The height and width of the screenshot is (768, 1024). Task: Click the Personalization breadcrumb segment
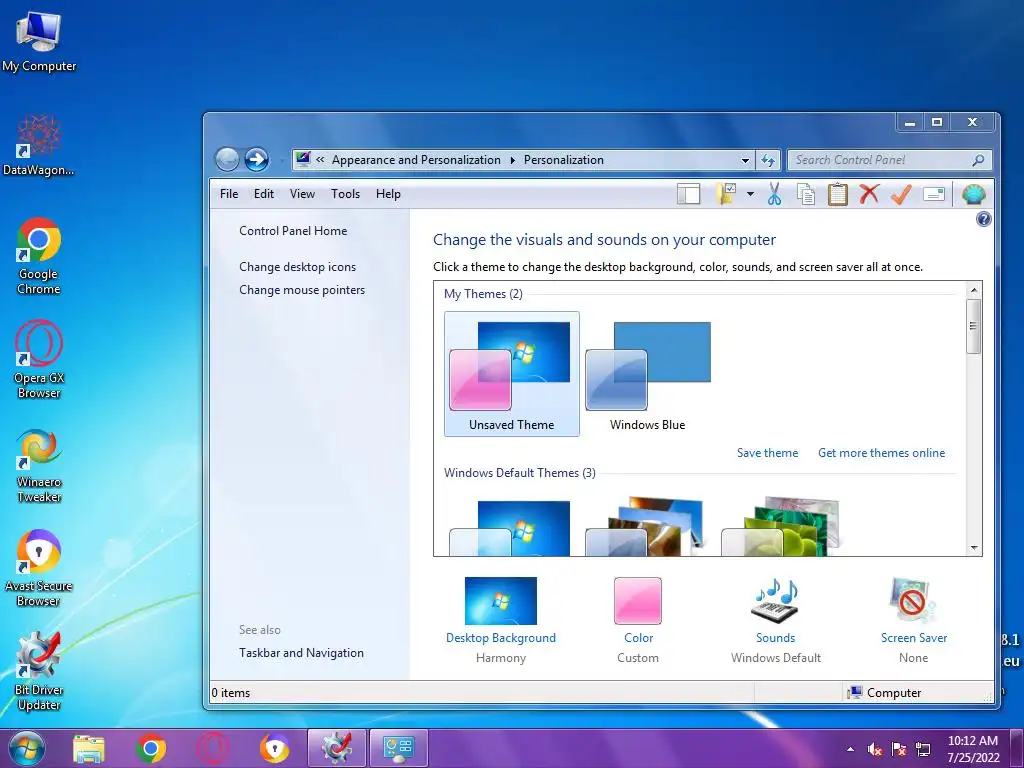coord(564,160)
